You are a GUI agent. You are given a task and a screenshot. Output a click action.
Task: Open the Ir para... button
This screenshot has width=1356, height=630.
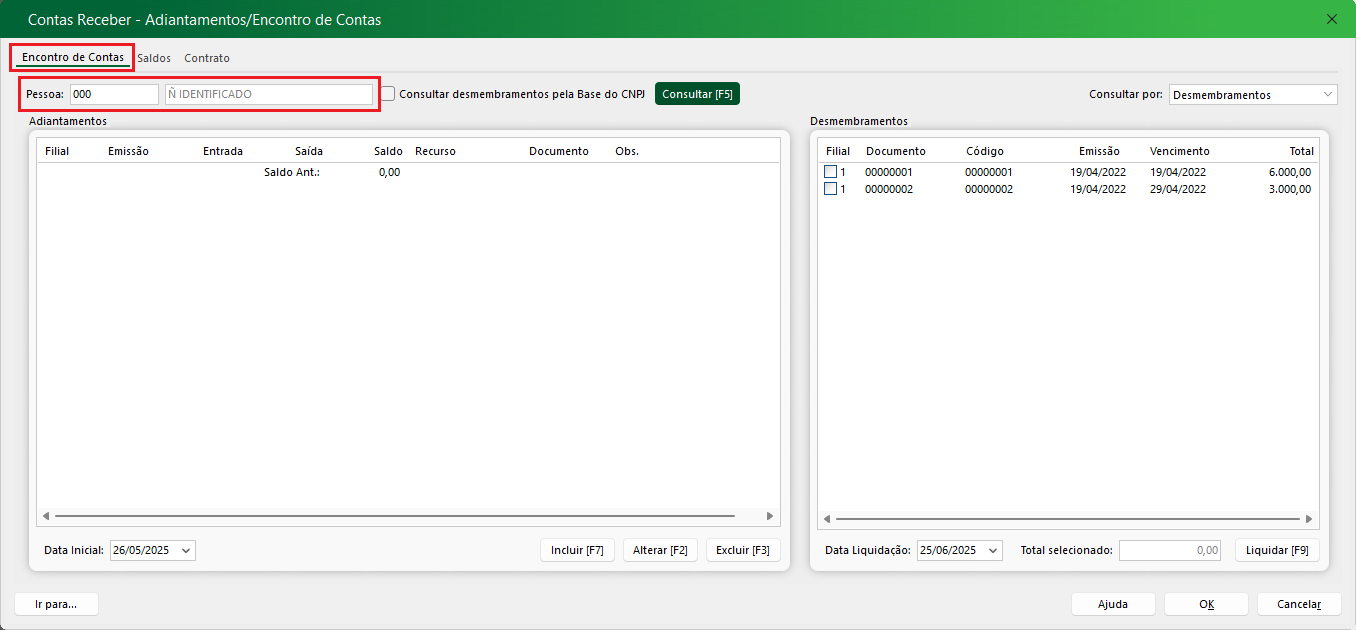[x=56, y=604]
